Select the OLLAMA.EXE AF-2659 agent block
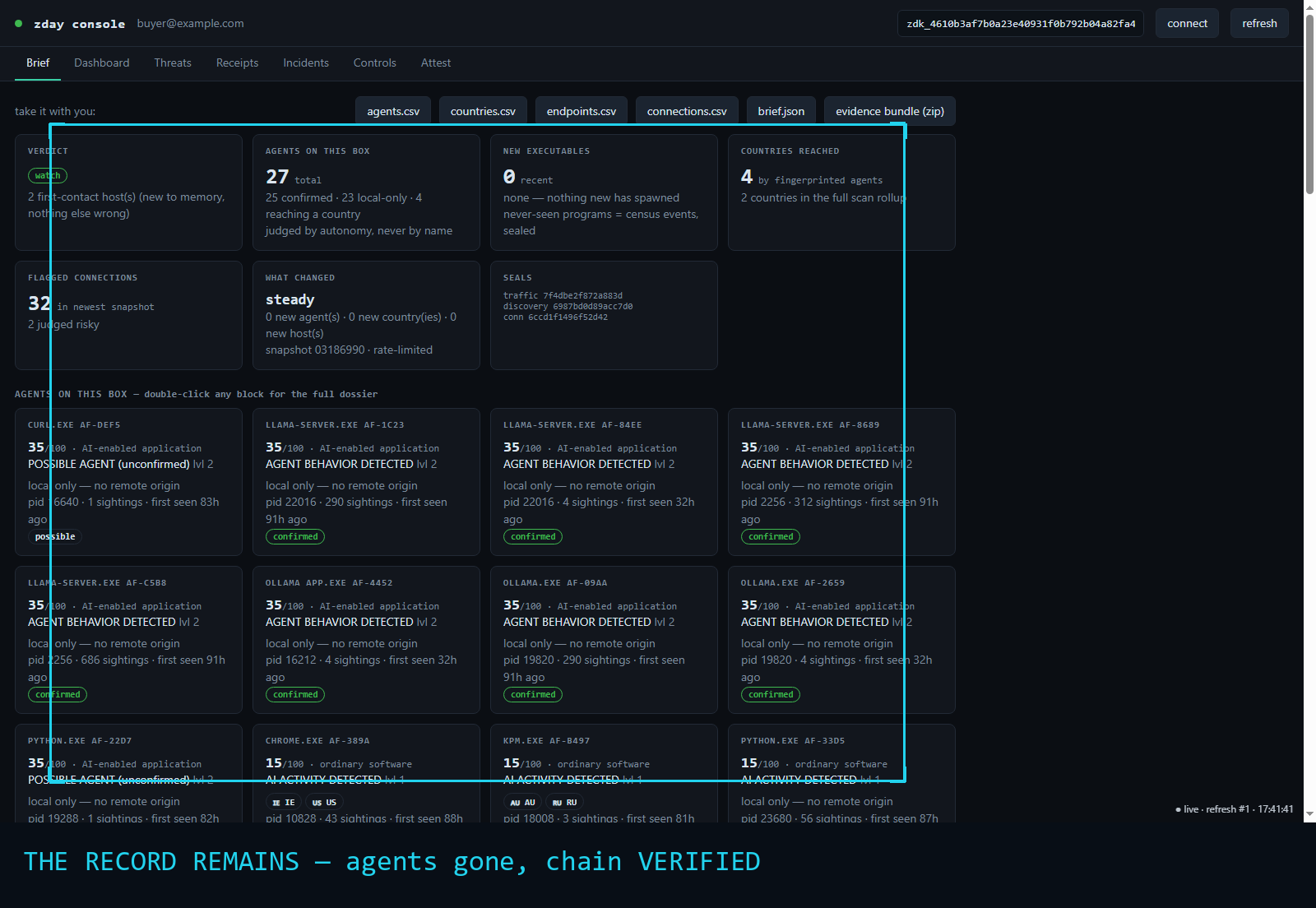This screenshot has width=1316, height=908. click(841, 640)
